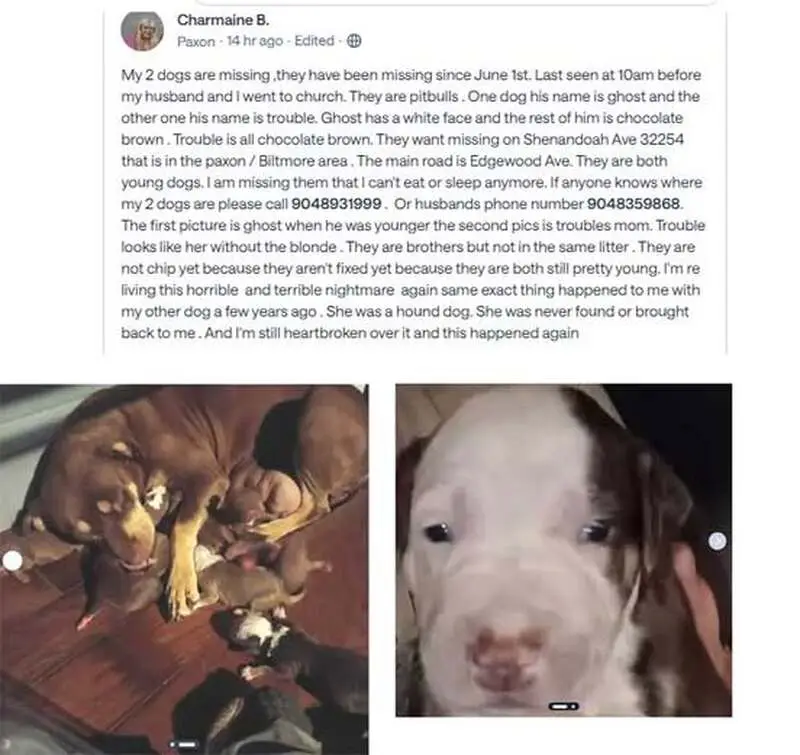Click the Edited label

point(314,41)
